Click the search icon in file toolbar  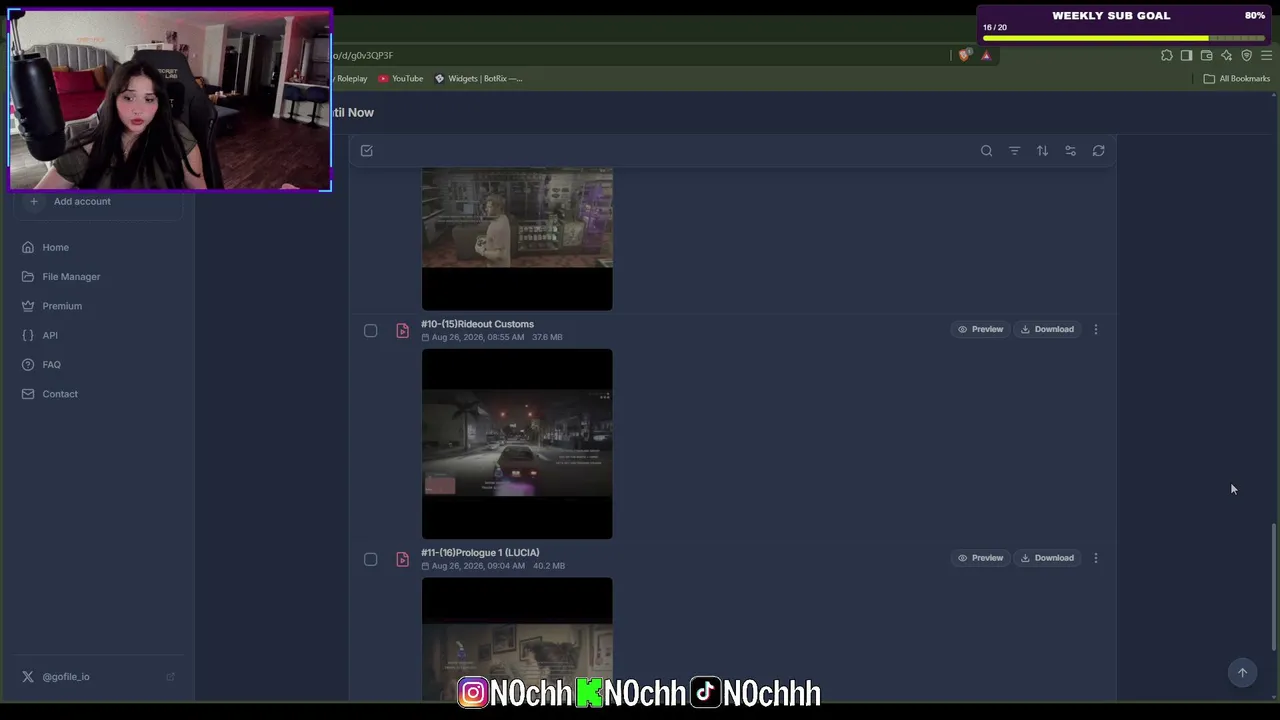point(986,151)
